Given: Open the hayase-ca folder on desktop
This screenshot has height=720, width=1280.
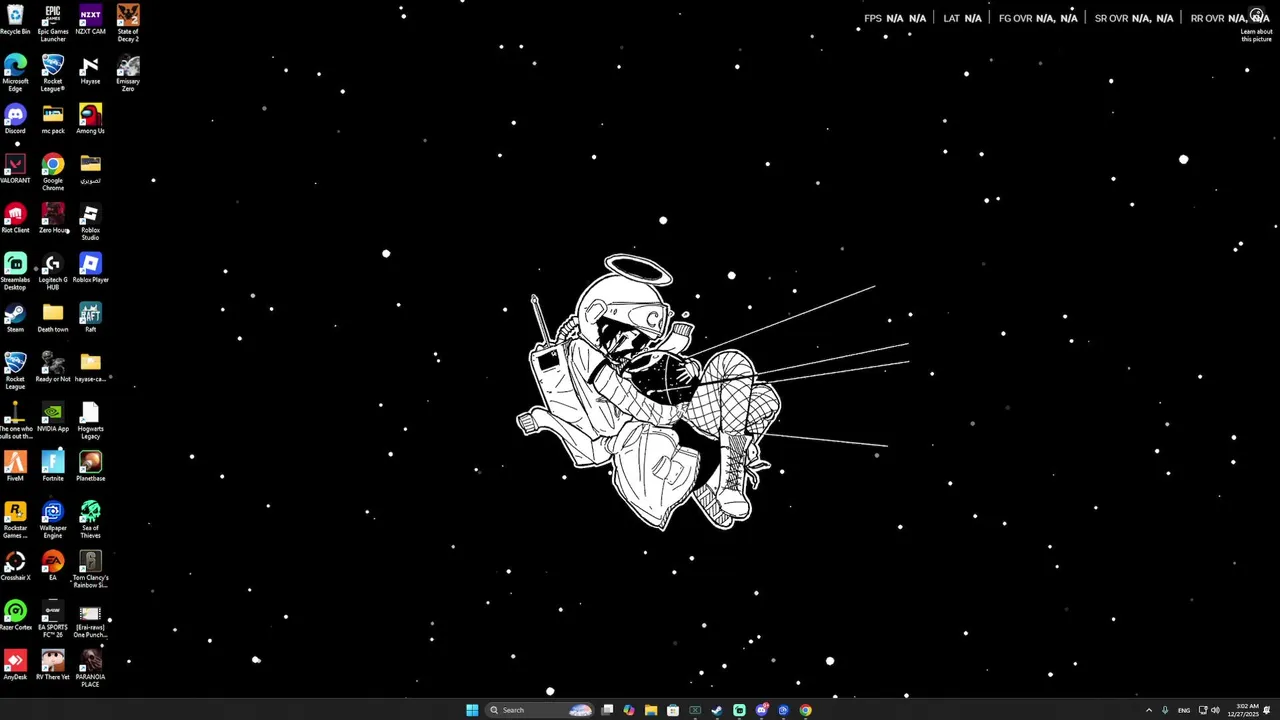Looking at the screenshot, I should pyautogui.click(x=90, y=367).
